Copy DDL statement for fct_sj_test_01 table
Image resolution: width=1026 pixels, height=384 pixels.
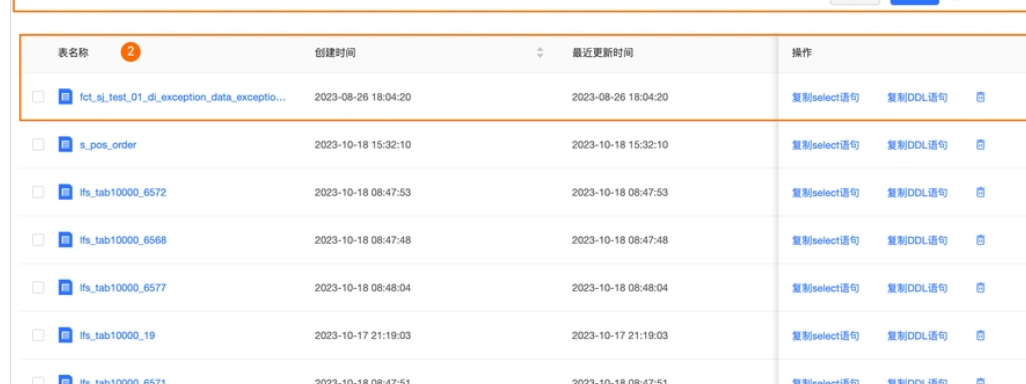(917, 97)
